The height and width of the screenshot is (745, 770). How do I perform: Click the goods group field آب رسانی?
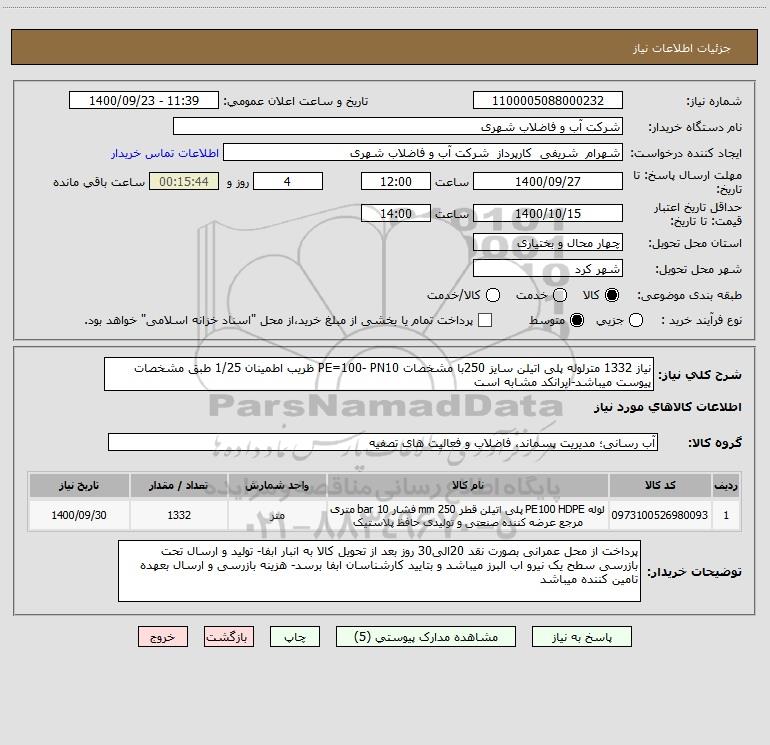[383, 442]
